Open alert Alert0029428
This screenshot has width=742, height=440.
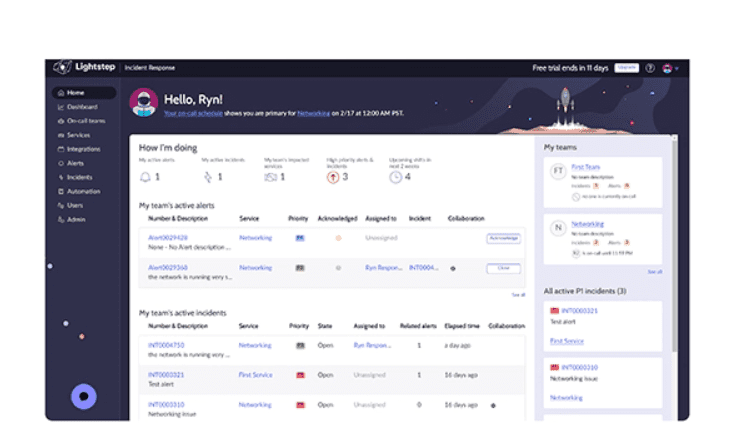[x=168, y=238]
